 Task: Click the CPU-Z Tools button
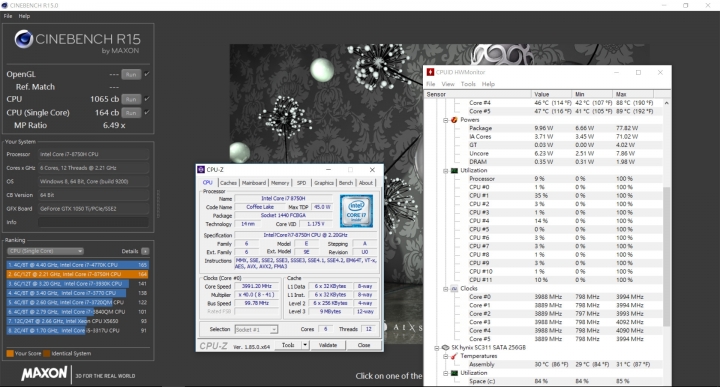[288, 345]
